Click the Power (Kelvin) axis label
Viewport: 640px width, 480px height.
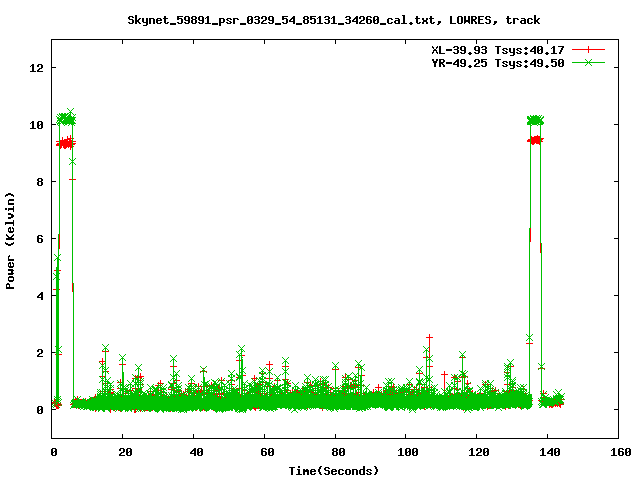(x=10, y=241)
